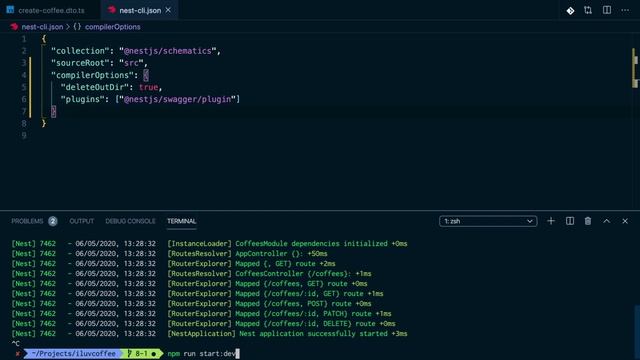Kill terminal with the trash icon
640x360 pixels.
coord(588,221)
